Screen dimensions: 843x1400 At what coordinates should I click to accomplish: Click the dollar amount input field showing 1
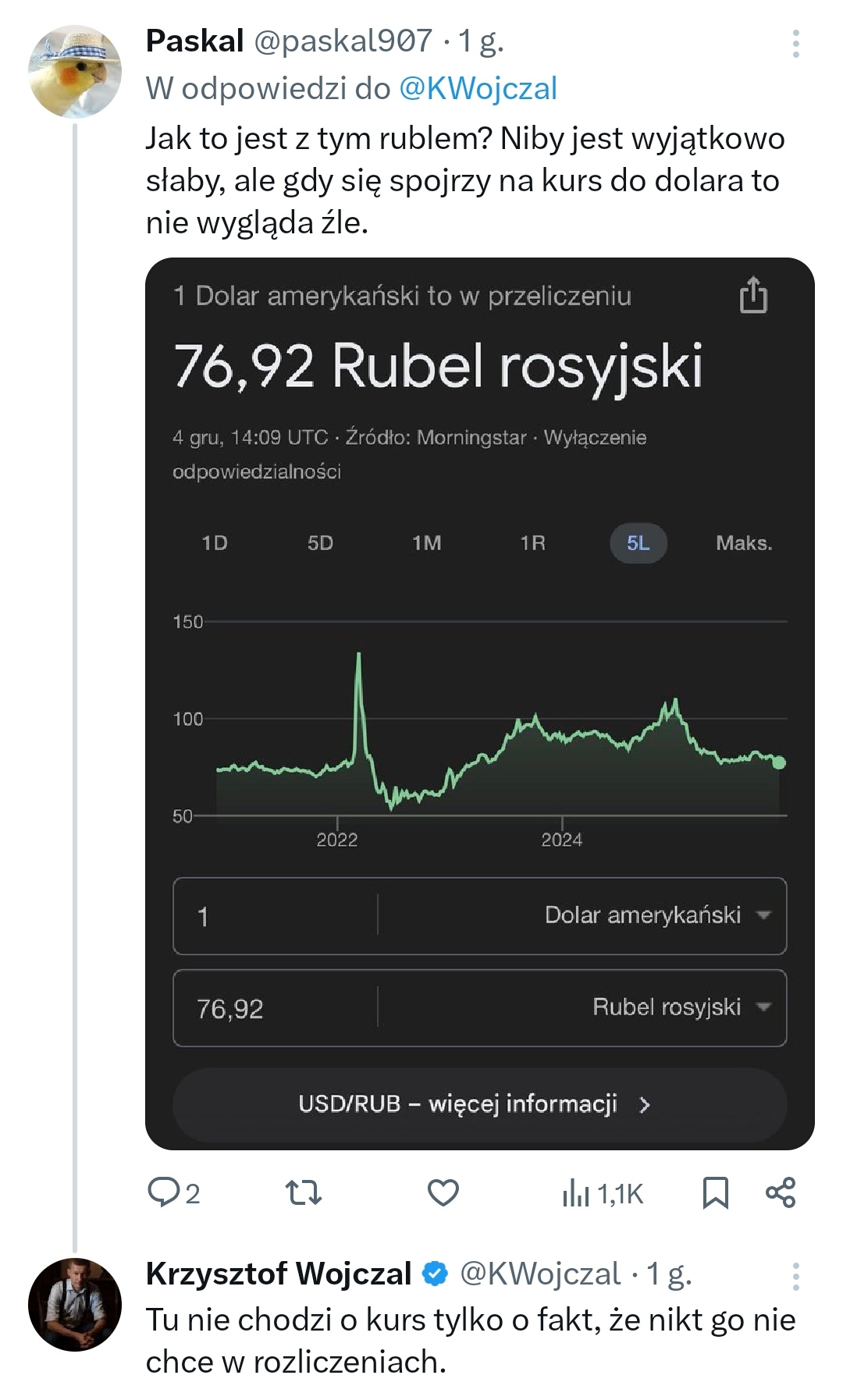pyautogui.click(x=275, y=915)
